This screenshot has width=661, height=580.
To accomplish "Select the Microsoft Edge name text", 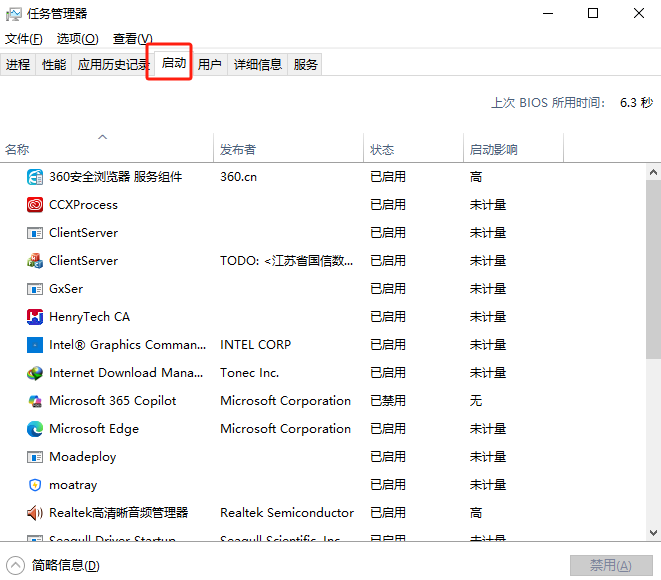I will click(94, 429).
